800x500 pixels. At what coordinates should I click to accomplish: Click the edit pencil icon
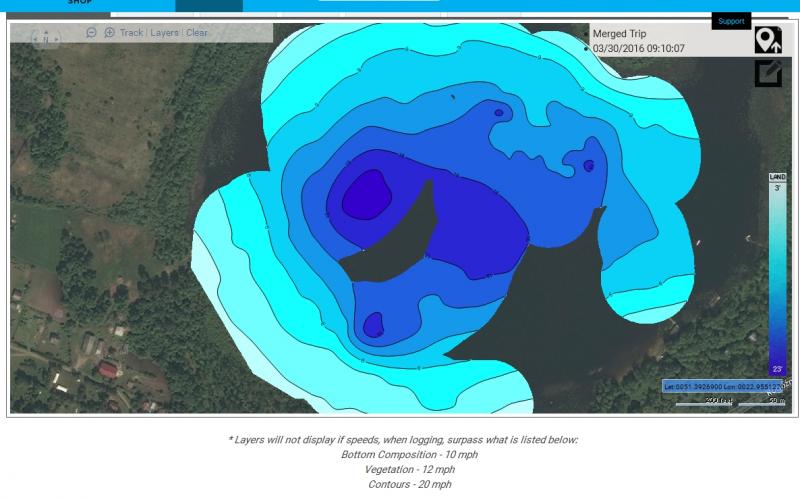click(x=768, y=73)
